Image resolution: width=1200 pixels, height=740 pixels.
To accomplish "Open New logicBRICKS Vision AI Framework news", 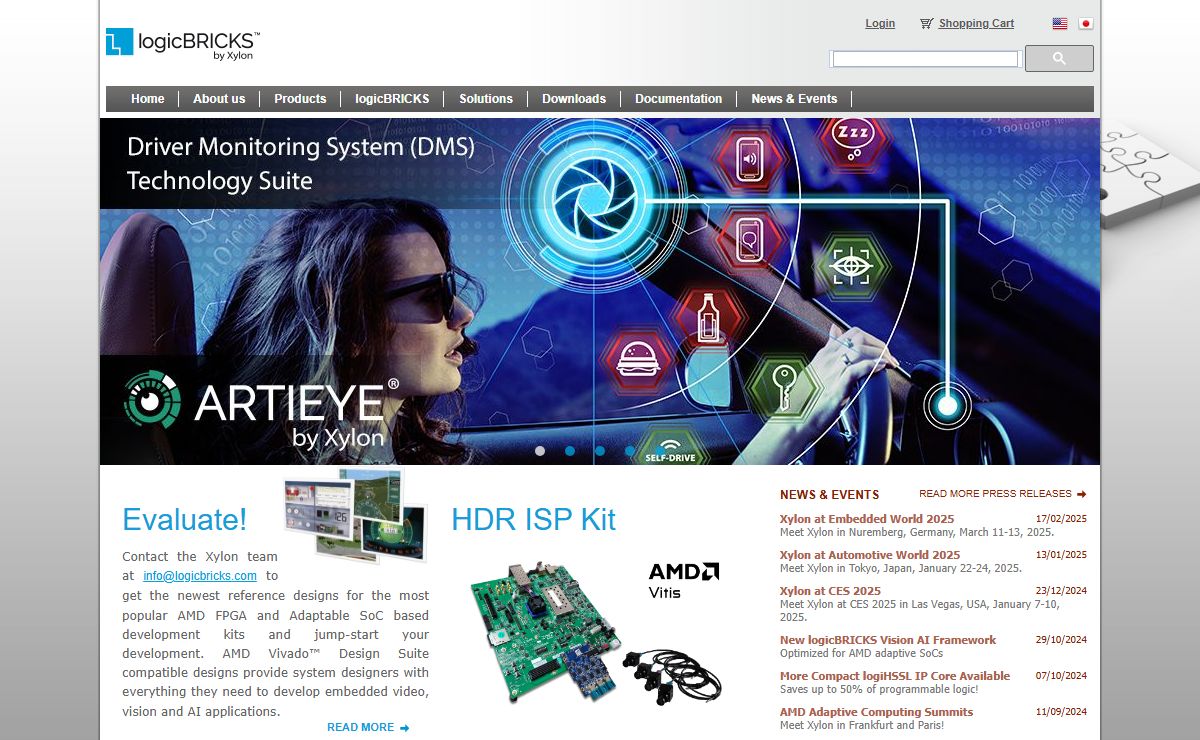I will (888, 640).
